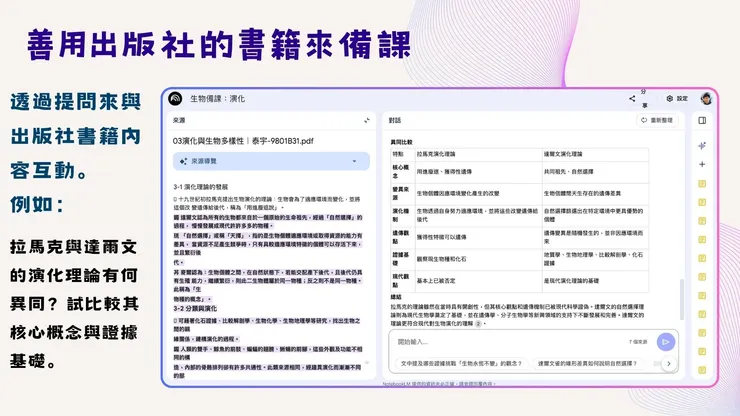Click the cell 獲得性特徵可以遺傳
740x416 pixels.
tap(441, 237)
